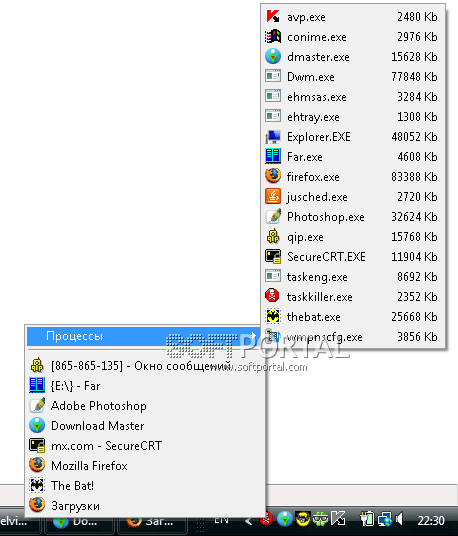Click the Java icon next to jusched.exe
The image size is (458, 536).
pyautogui.click(x=273, y=197)
